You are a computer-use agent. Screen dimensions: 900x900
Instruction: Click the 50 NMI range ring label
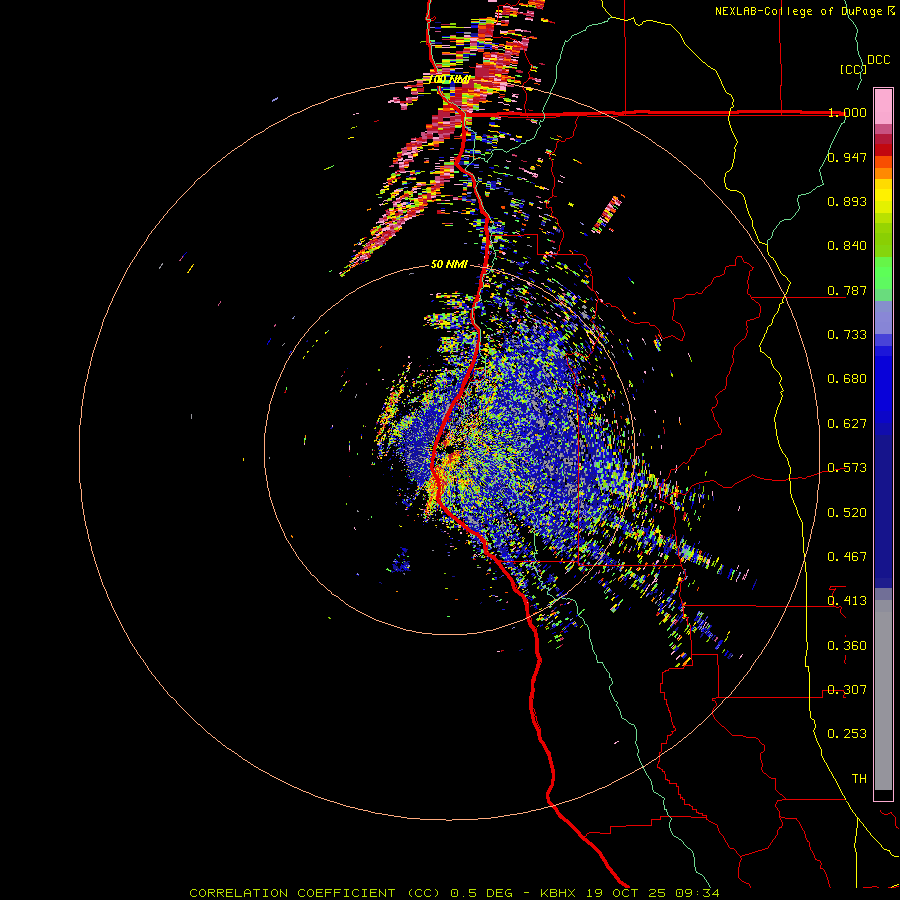[x=449, y=264]
